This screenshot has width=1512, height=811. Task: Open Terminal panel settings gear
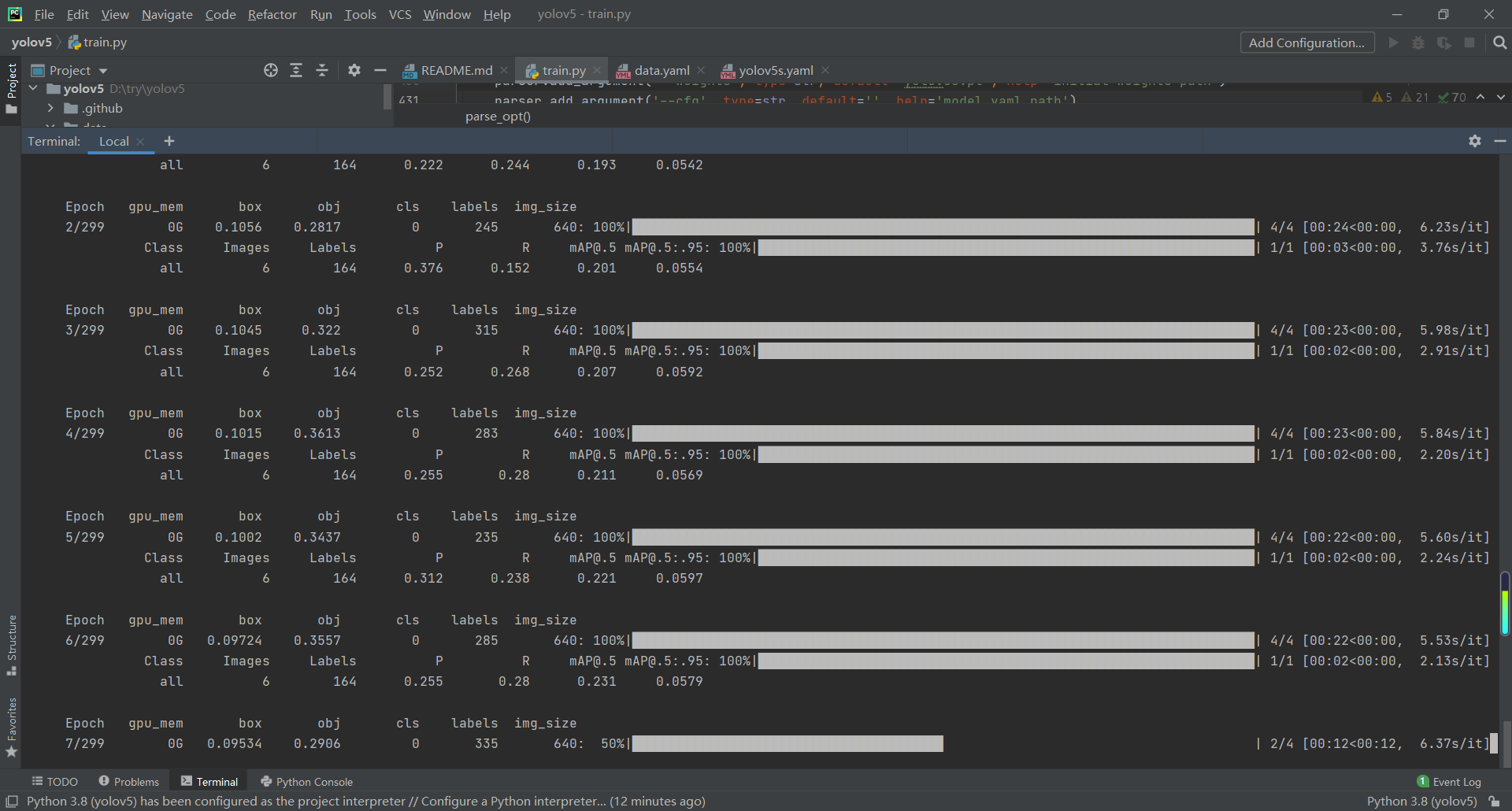(1475, 141)
